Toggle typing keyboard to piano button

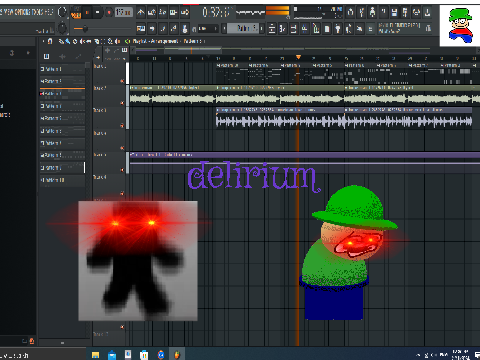(x=141, y=29)
